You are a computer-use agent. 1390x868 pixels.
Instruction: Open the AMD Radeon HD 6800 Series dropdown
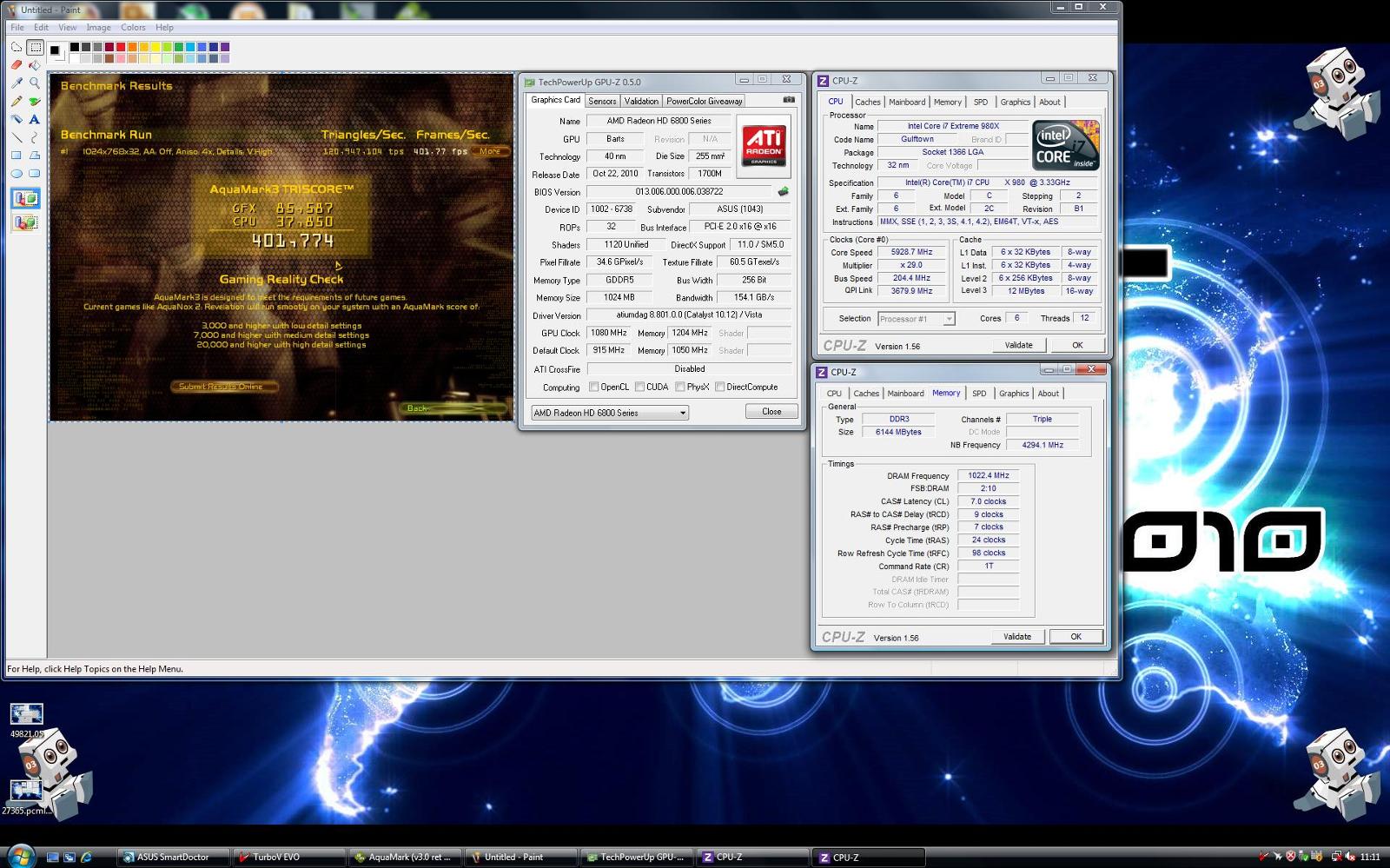(610, 413)
